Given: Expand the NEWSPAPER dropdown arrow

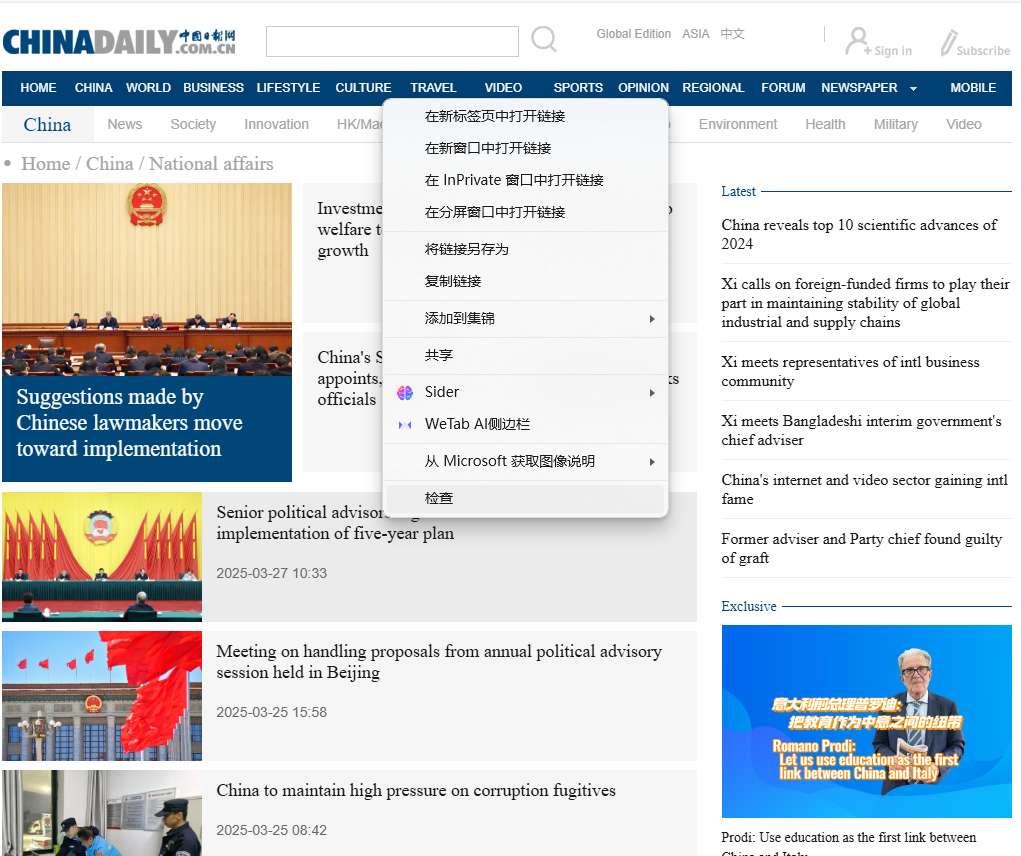Looking at the screenshot, I should click(x=913, y=89).
